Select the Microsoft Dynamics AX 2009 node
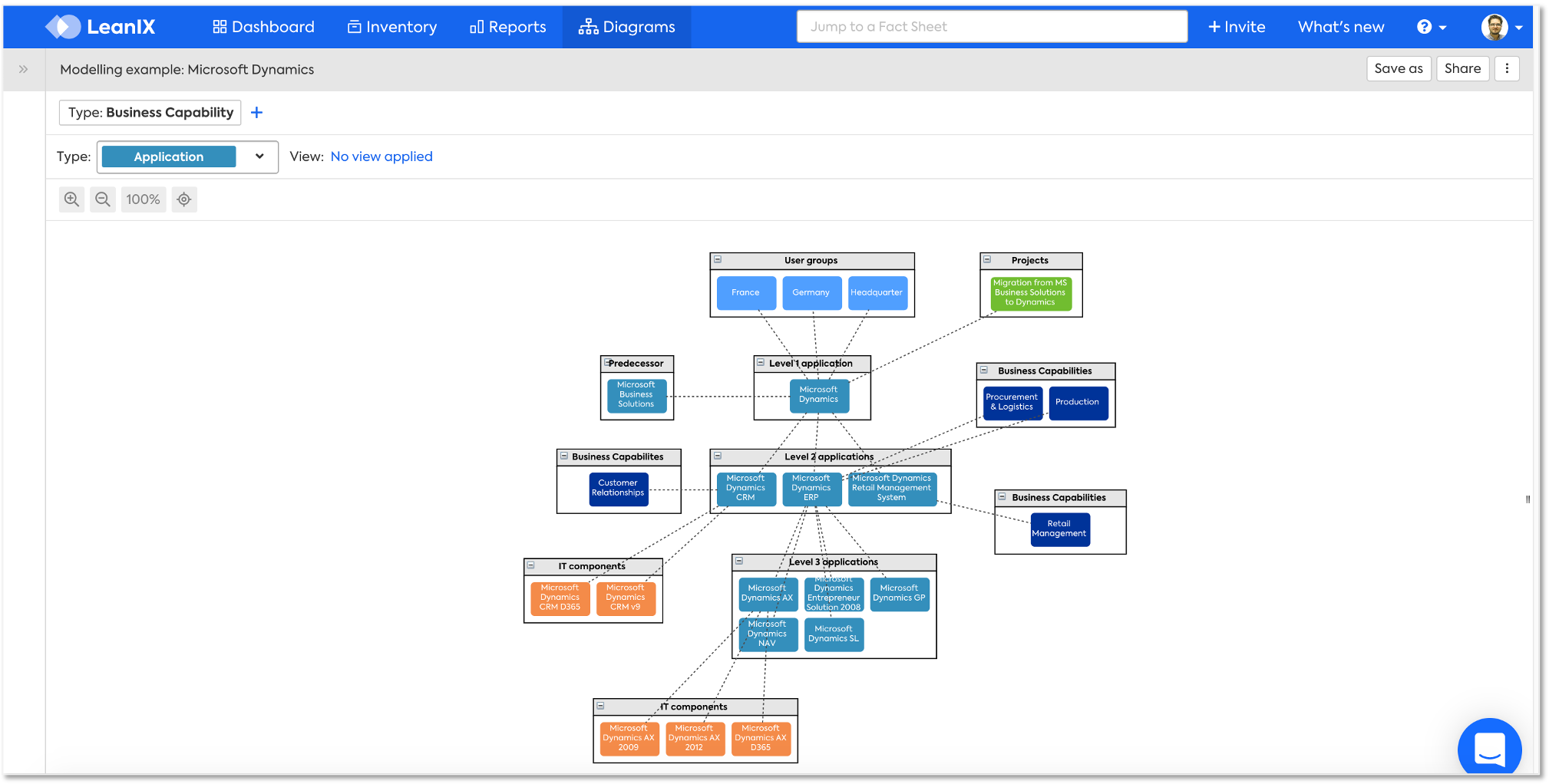The image size is (1549, 784). click(x=629, y=739)
